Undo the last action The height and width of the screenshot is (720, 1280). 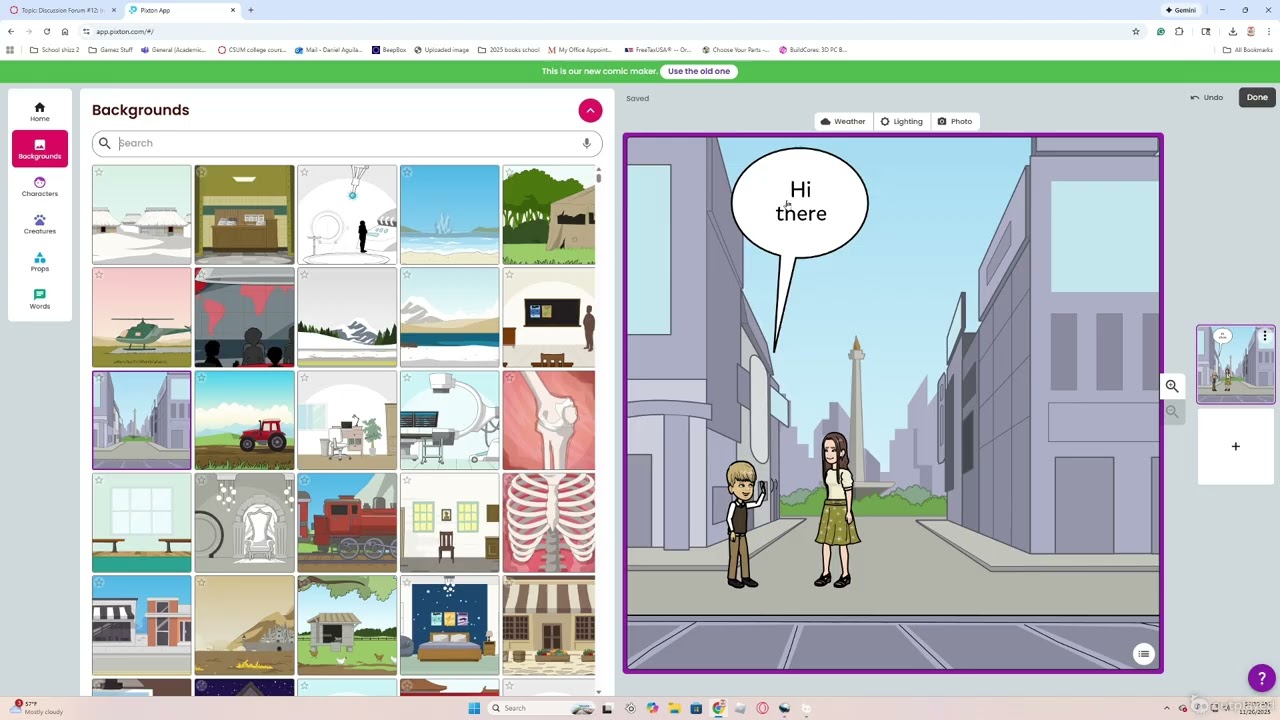(x=1207, y=97)
